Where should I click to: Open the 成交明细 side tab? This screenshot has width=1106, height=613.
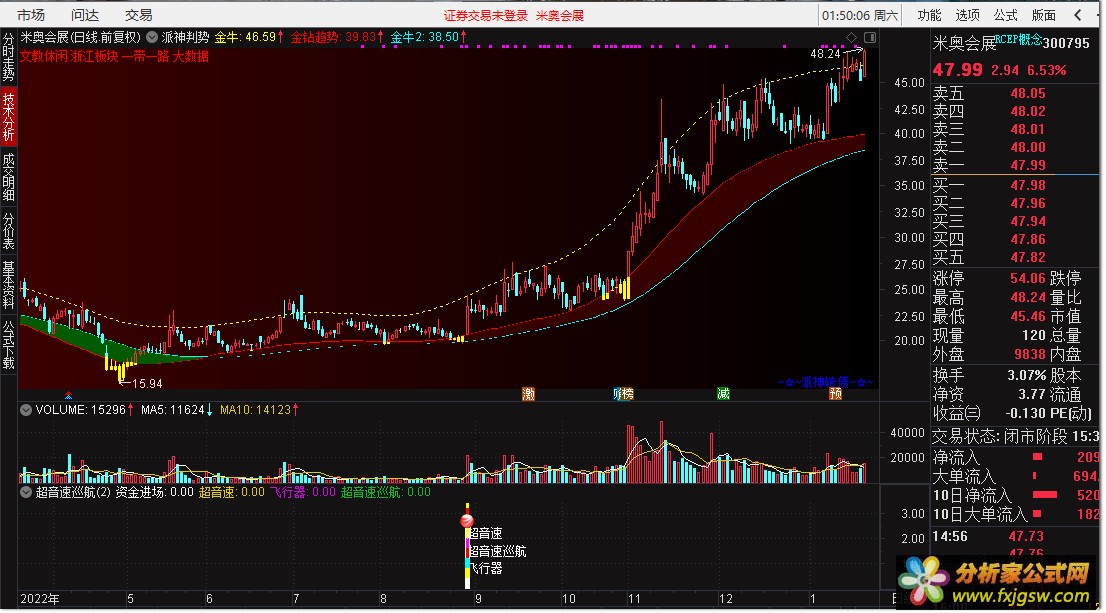click(8, 177)
